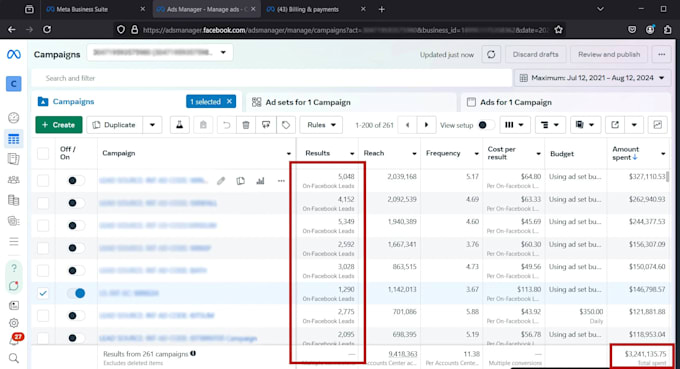The height and width of the screenshot is (369, 680).
Task: Check the box for the $327,110.53 campaign row
Action: click(x=43, y=180)
